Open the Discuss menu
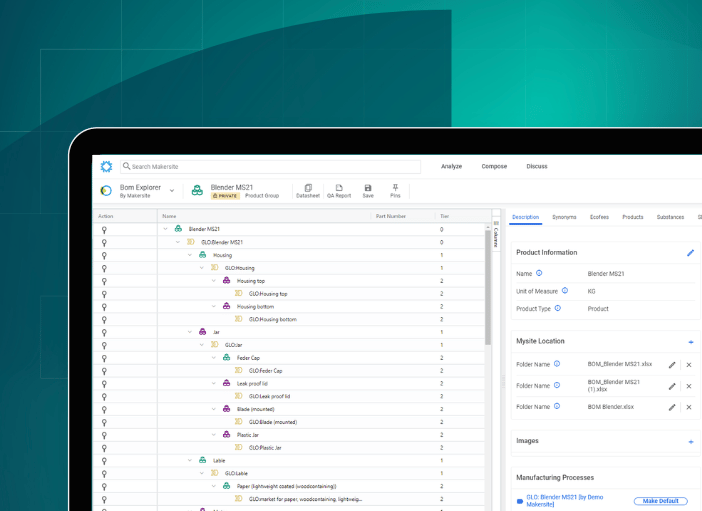This screenshot has height=511, width=702. click(x=537, y=166)
